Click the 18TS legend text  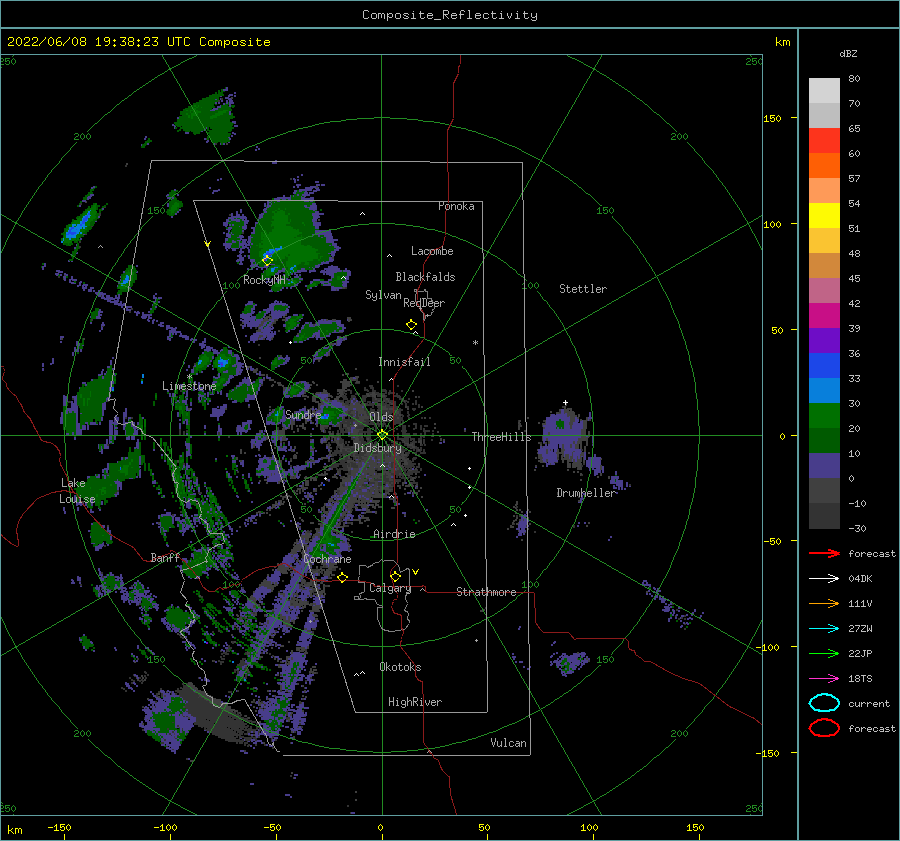coord(860,679)
